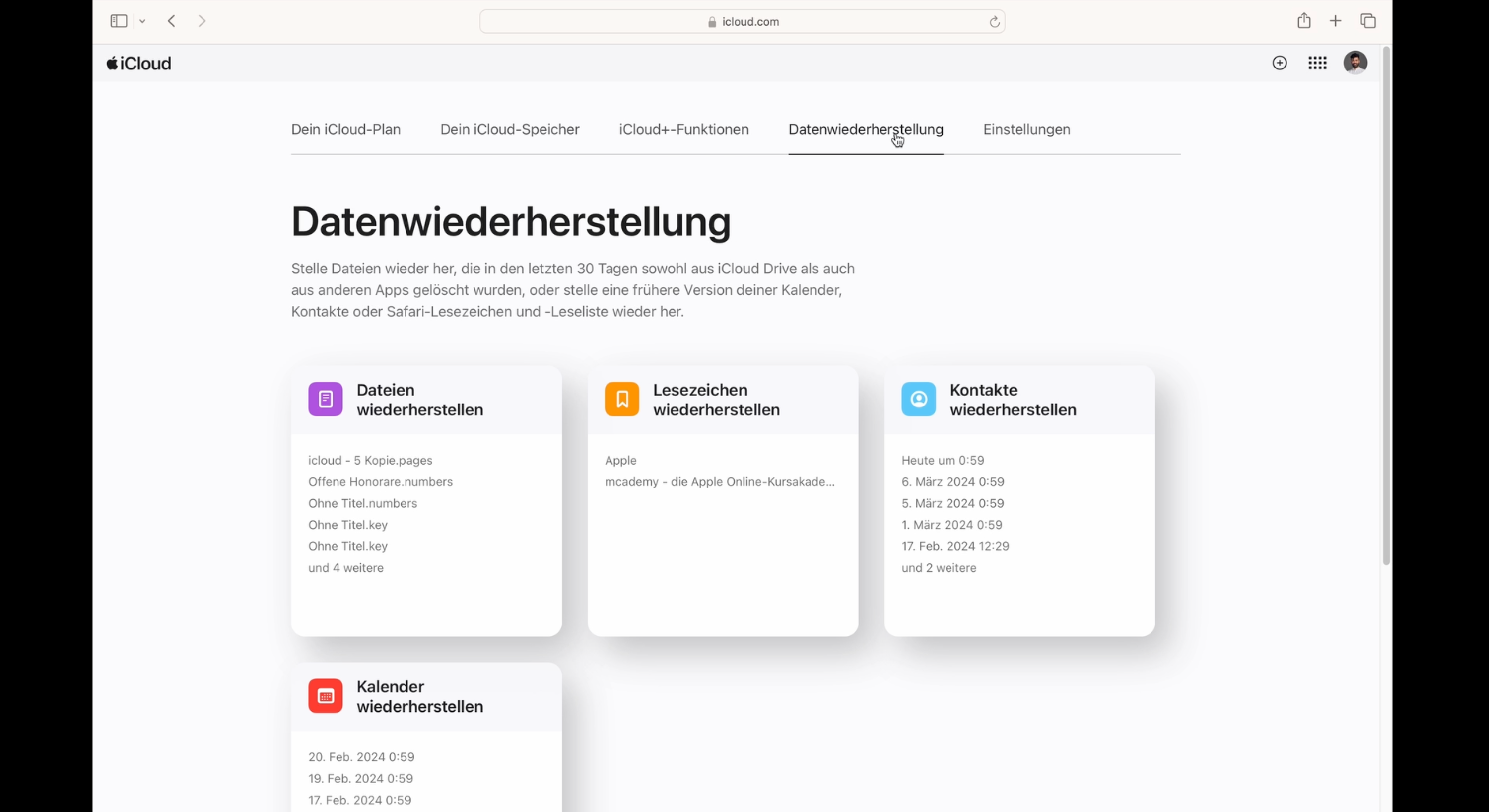Click the 'Dein iCloud-Plan' link
The image size is (1489, 812).
coord(345,129)
